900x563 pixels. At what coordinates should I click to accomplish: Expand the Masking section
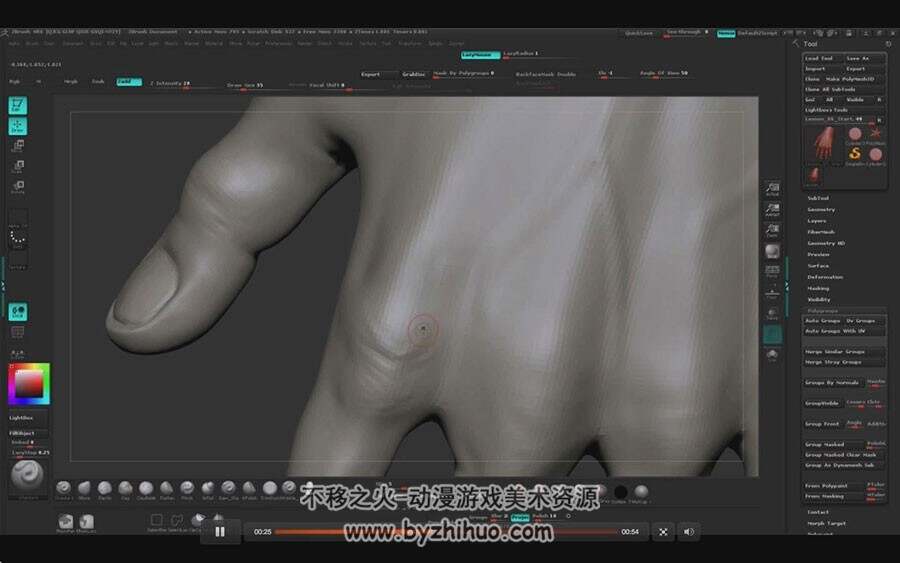click(x=818, y=288)
